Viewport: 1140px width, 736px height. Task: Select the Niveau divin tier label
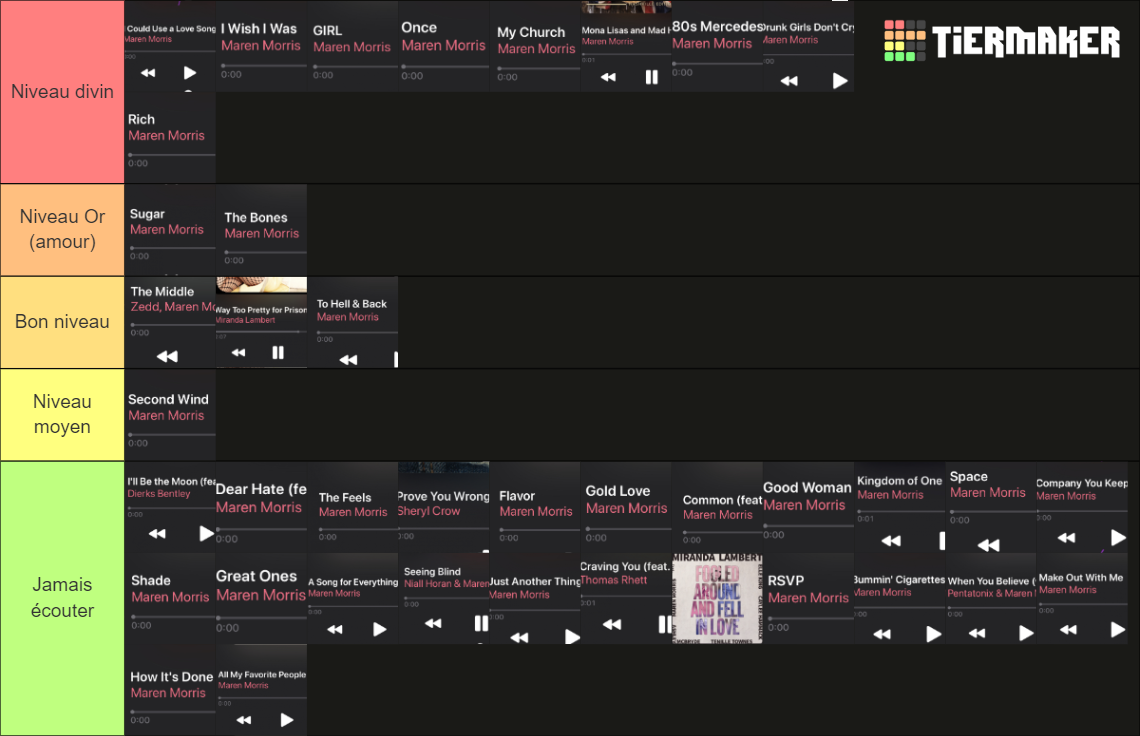coord(63,92)
